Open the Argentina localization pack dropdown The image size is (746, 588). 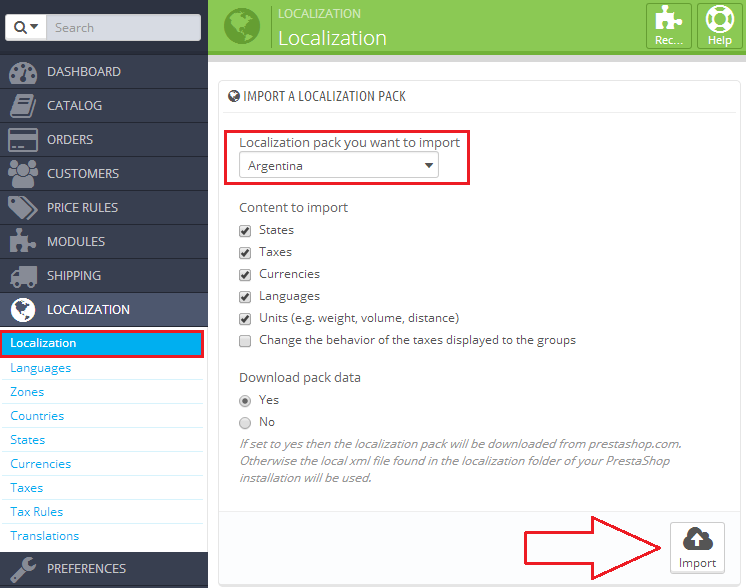point(339,166)
